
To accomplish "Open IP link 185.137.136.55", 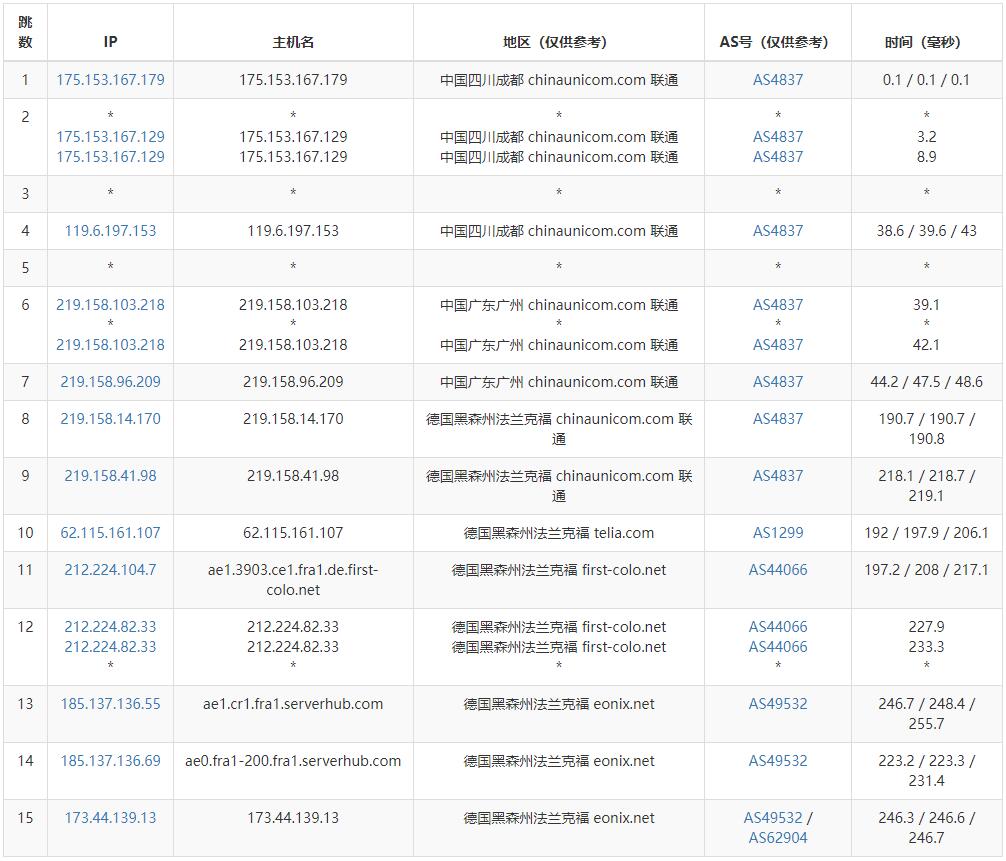I will [x=110, y=704].
